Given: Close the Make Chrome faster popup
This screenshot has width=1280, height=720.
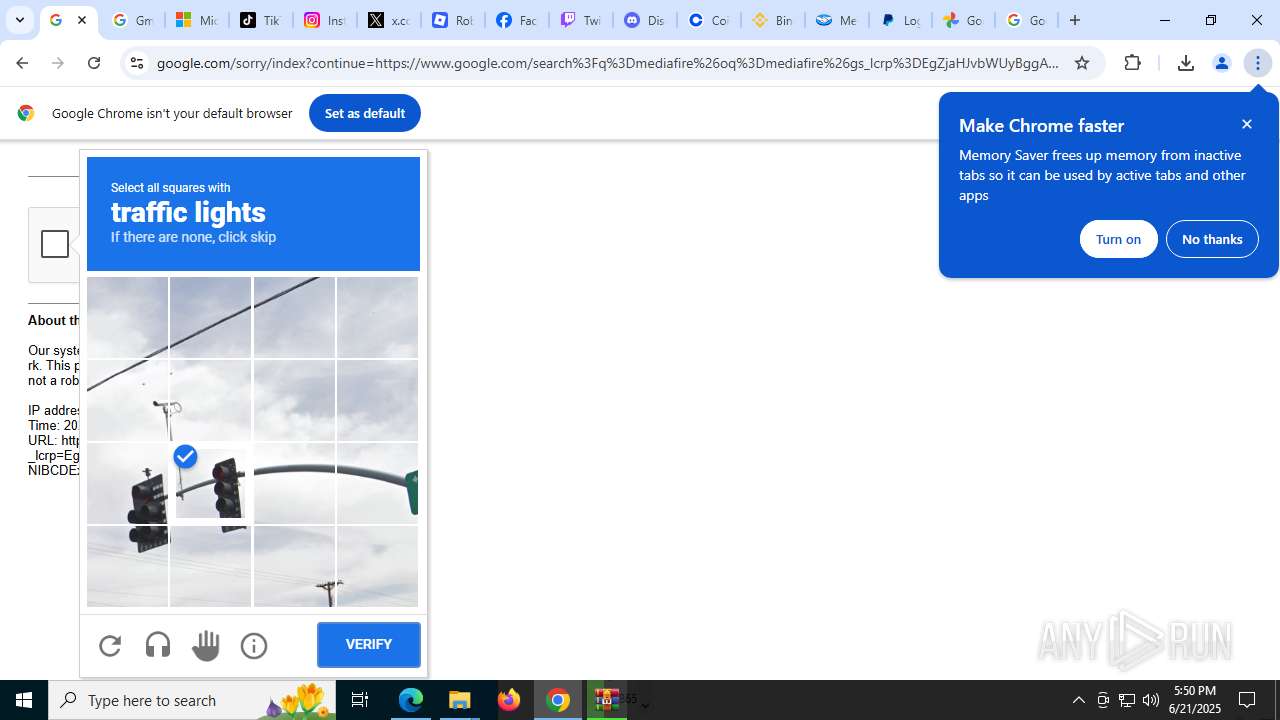Looking at the screenshot, I should point(1247,124).
